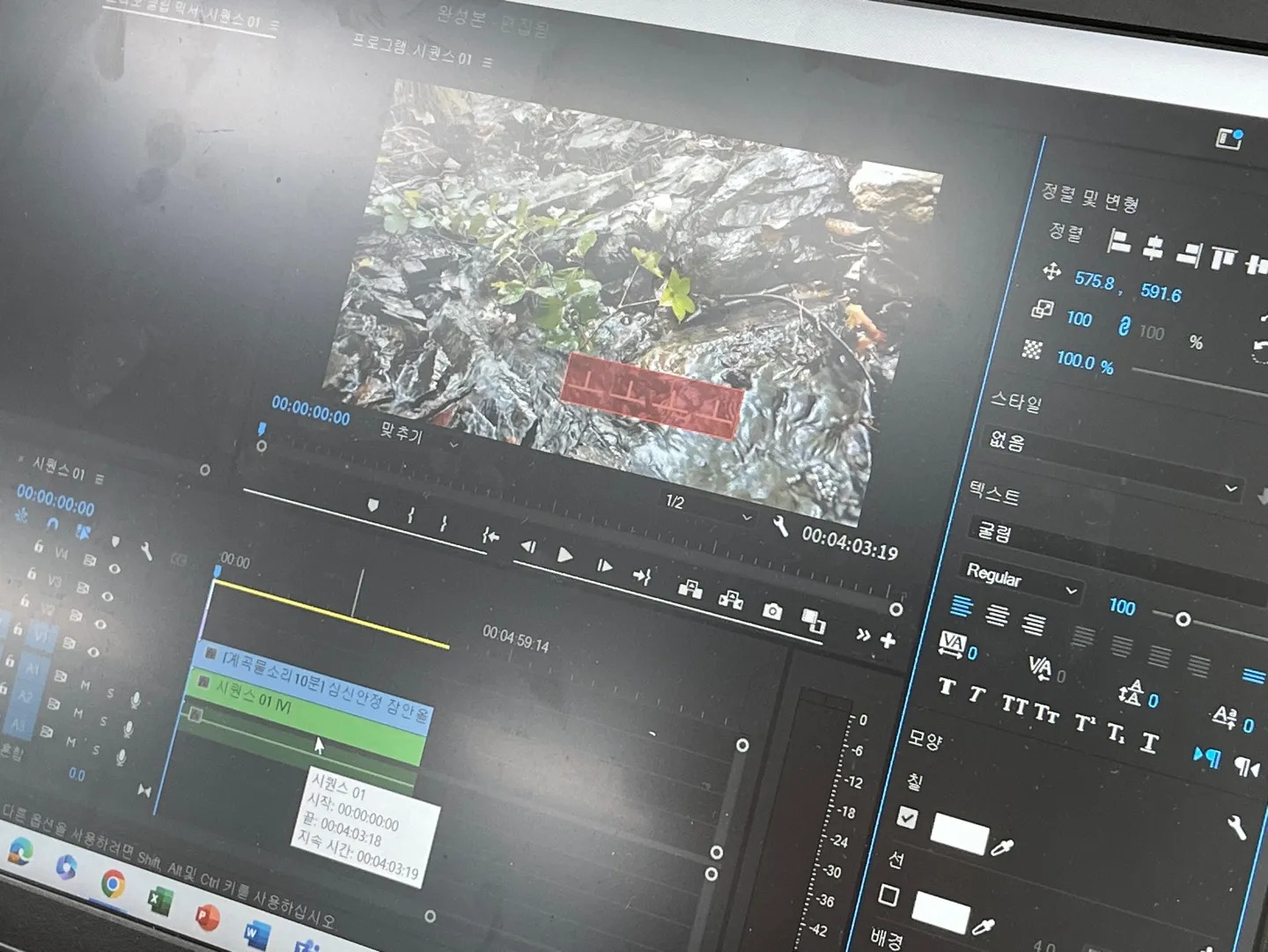Viewport: 1268px width, 952px height.
Task: Open the 맞추기 zoom level dropdown
Action: coord(419,436)
